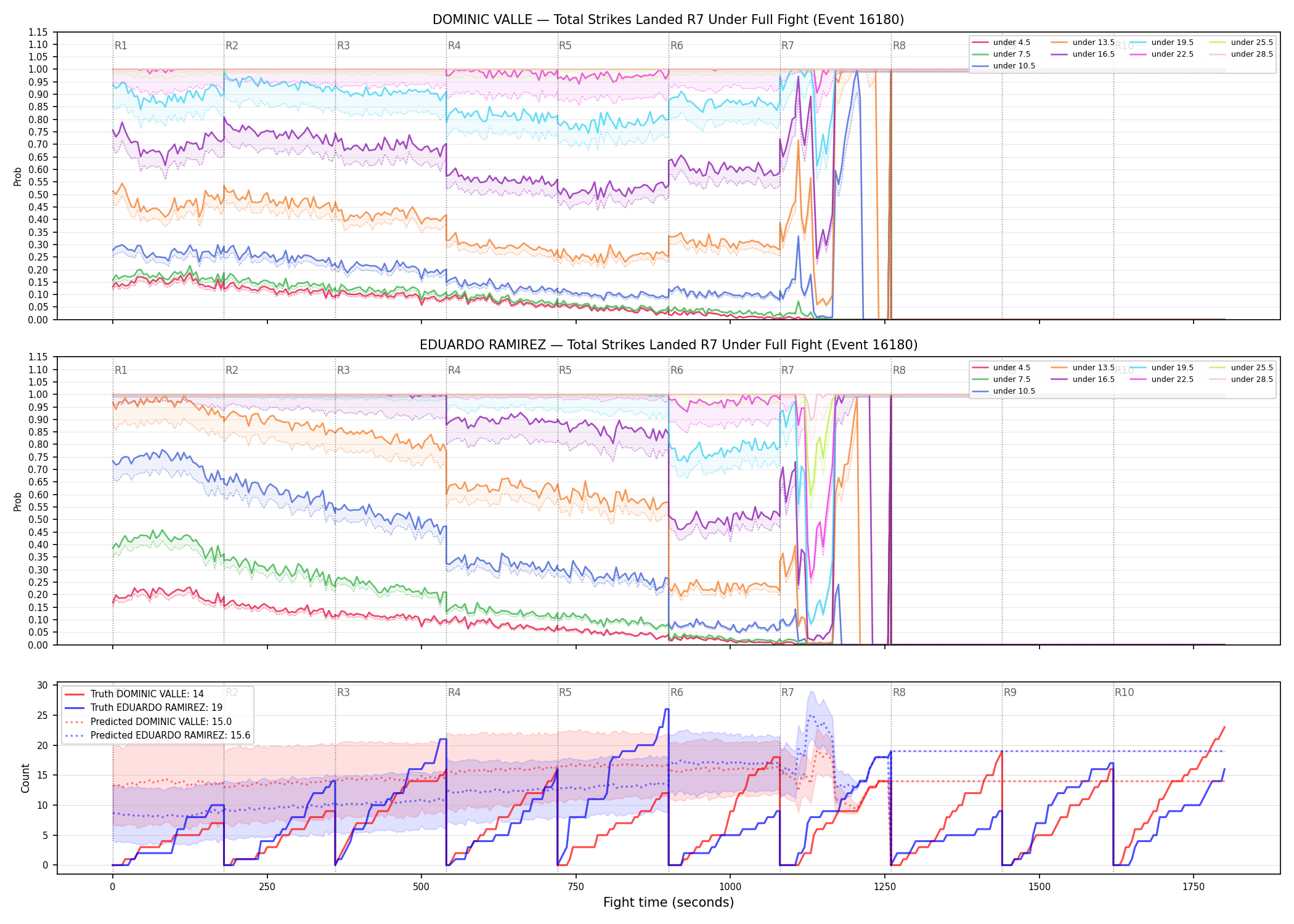Click the 0.50 tick on top chart axis
Image resolution: width=1294 pixels, height=924 pixels.
click(38, 195)
